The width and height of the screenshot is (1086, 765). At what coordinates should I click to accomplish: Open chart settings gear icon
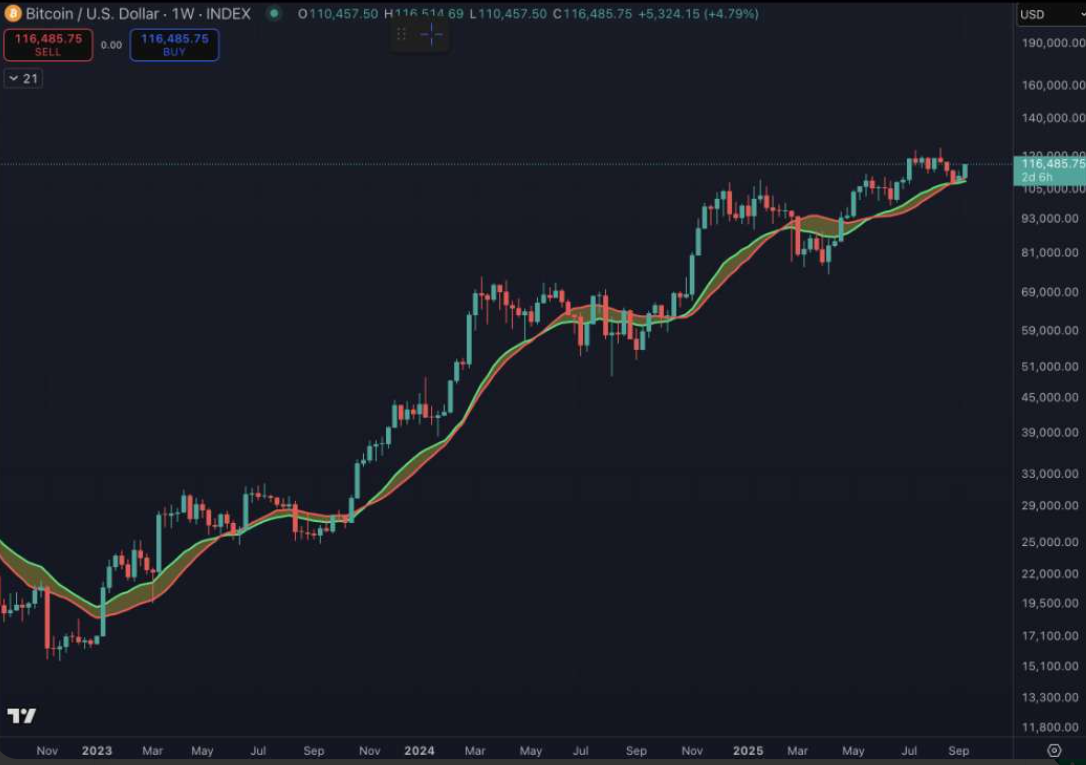(1053, 749)
